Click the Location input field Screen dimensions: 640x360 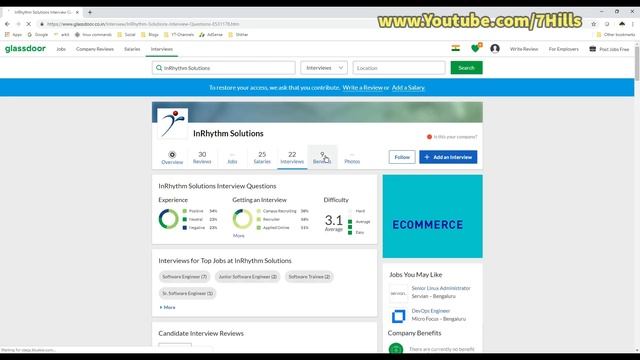click(399, 68)
